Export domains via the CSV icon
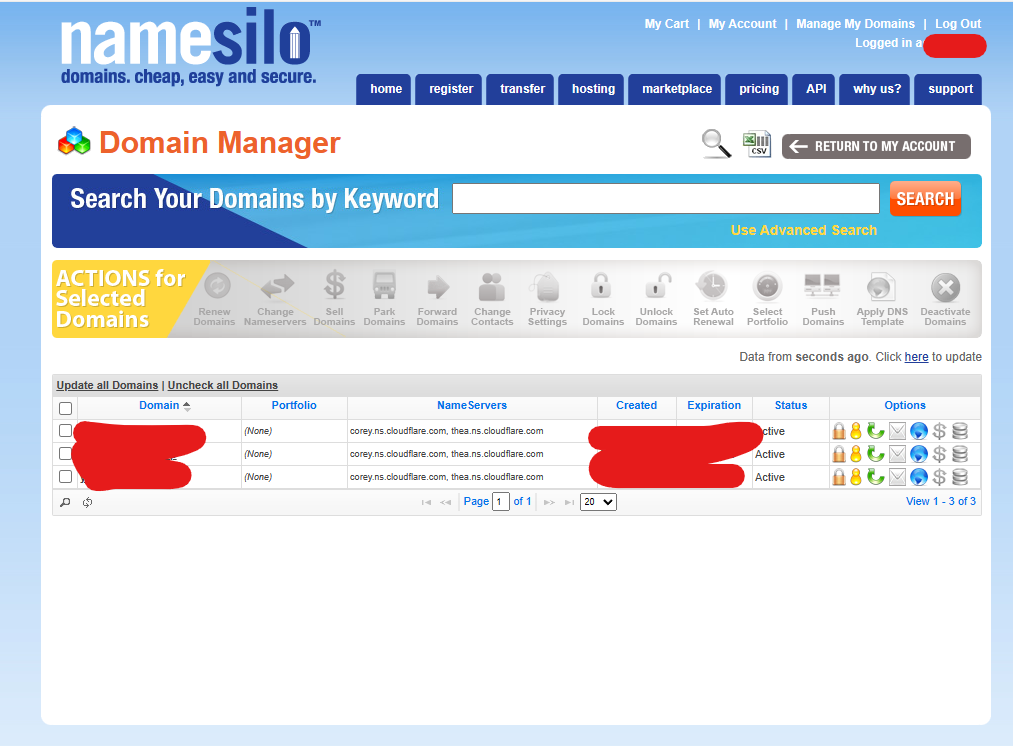Viewport: 1013px width, 746px height. [x=757, y=143]
